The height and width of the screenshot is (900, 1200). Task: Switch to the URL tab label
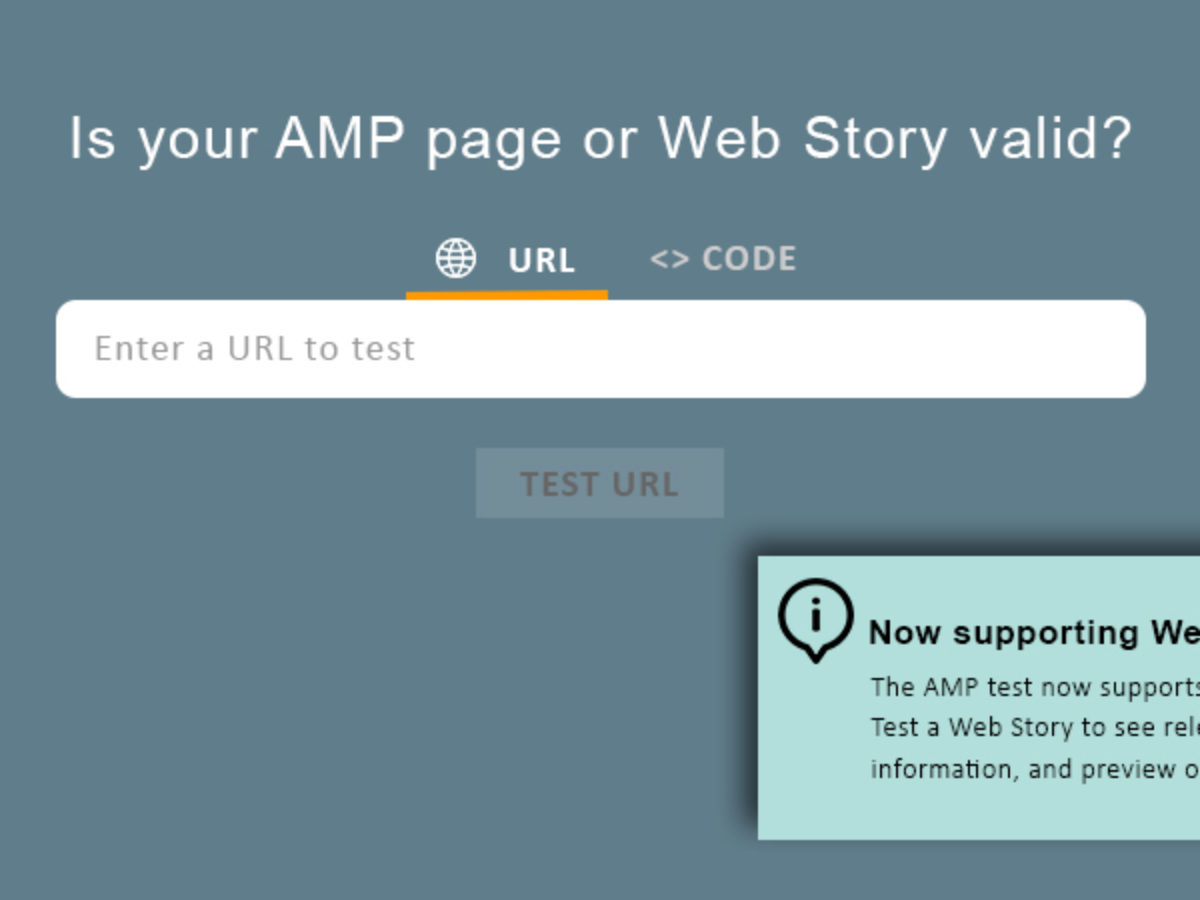541,260
